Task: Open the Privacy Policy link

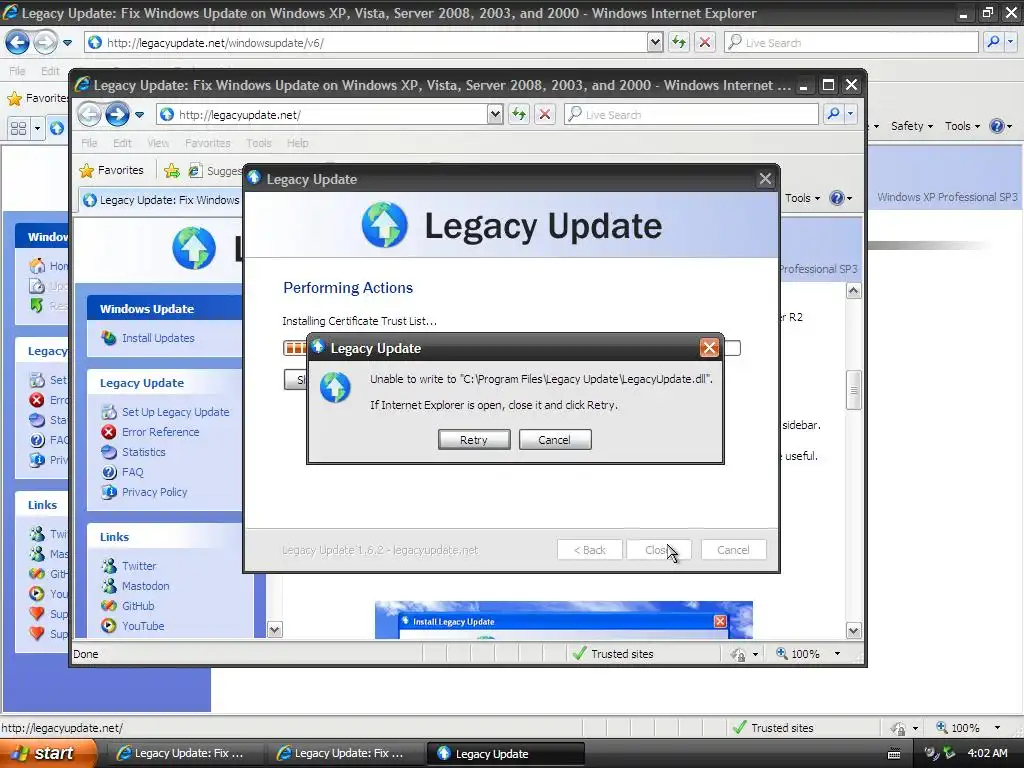Action: (155, 492)
